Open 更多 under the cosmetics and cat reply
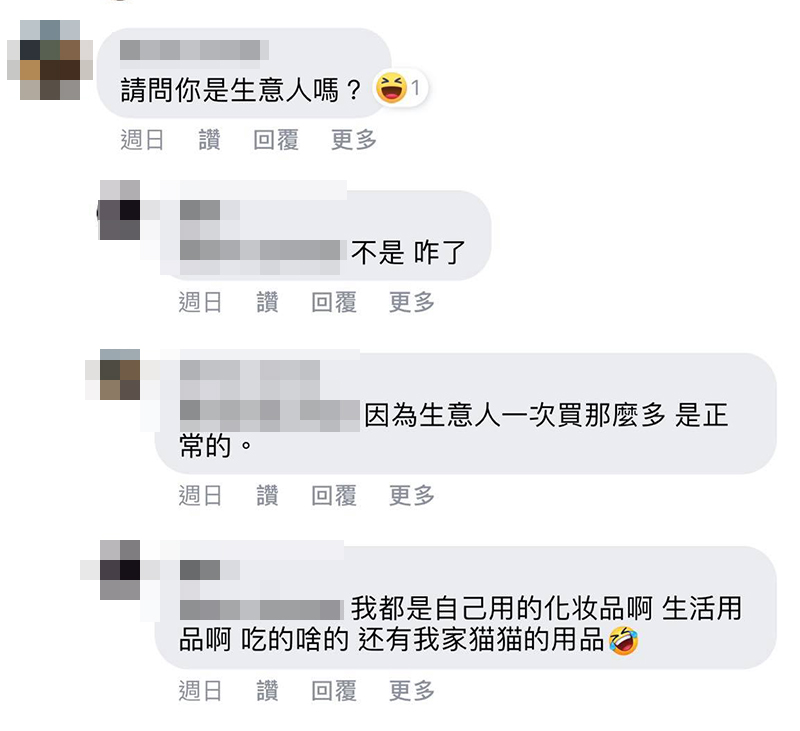The image size is (800, 731). point(412,691)
